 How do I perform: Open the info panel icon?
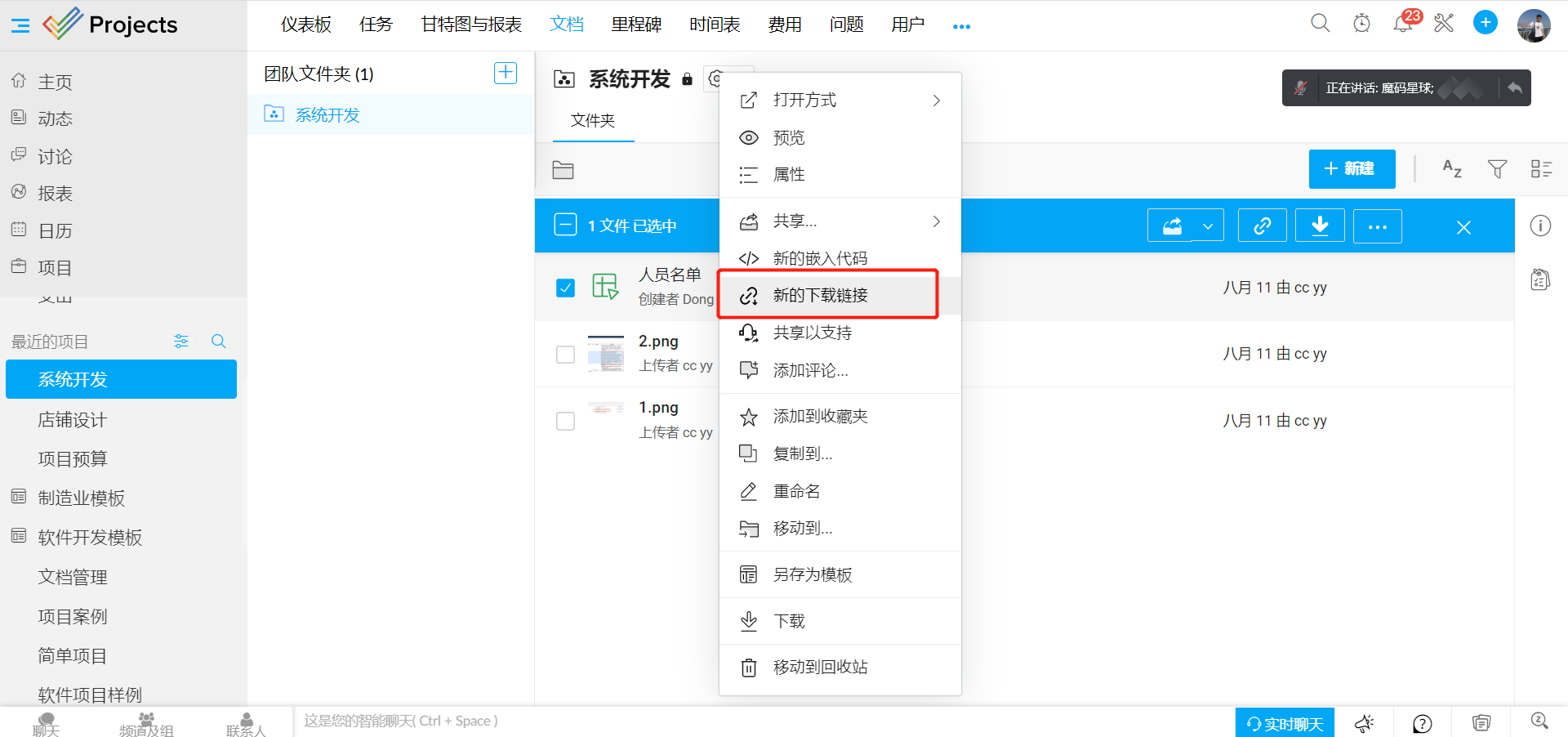tap(1540, 226)
